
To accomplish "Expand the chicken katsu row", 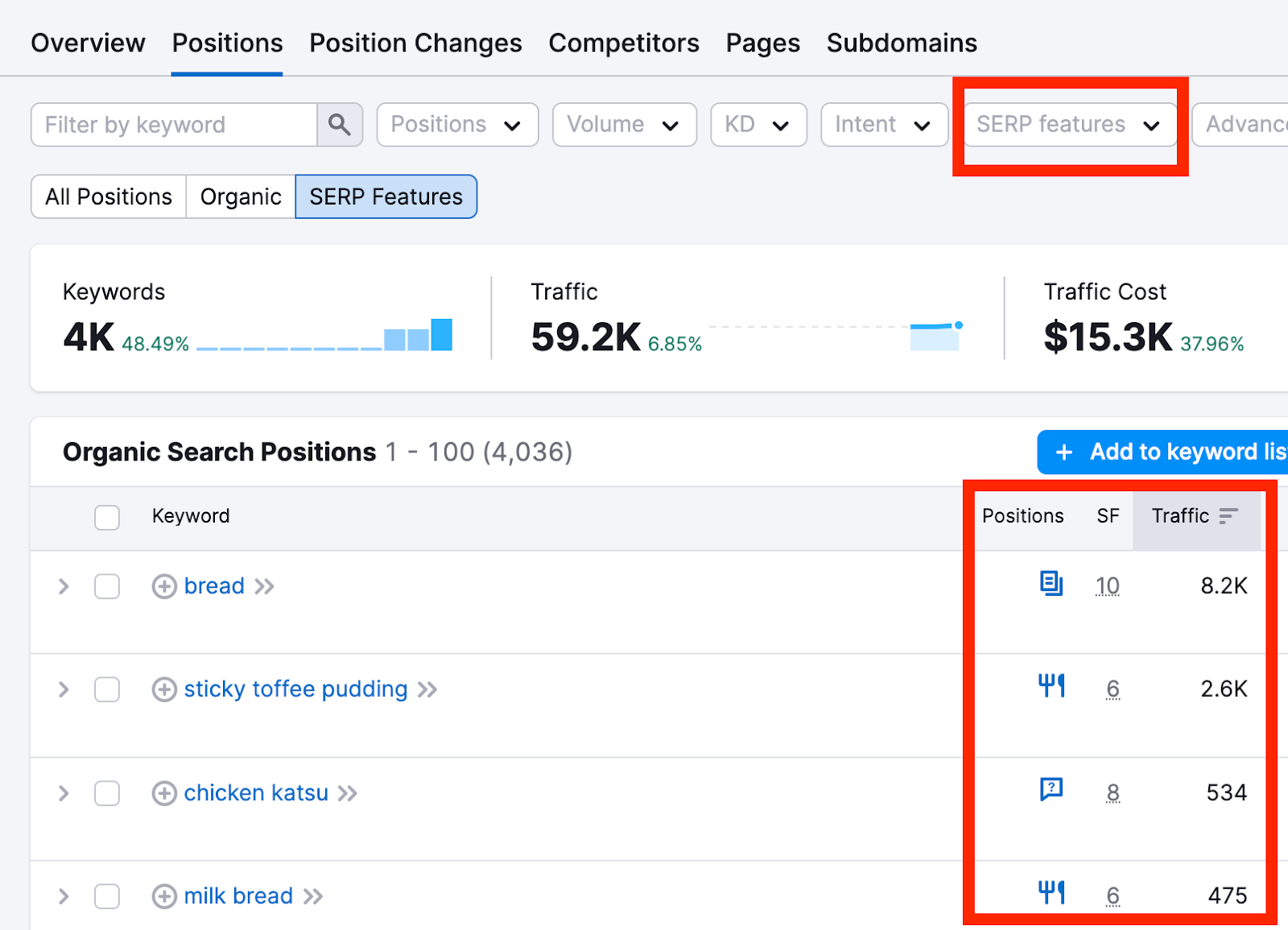I will coord(64,793).
